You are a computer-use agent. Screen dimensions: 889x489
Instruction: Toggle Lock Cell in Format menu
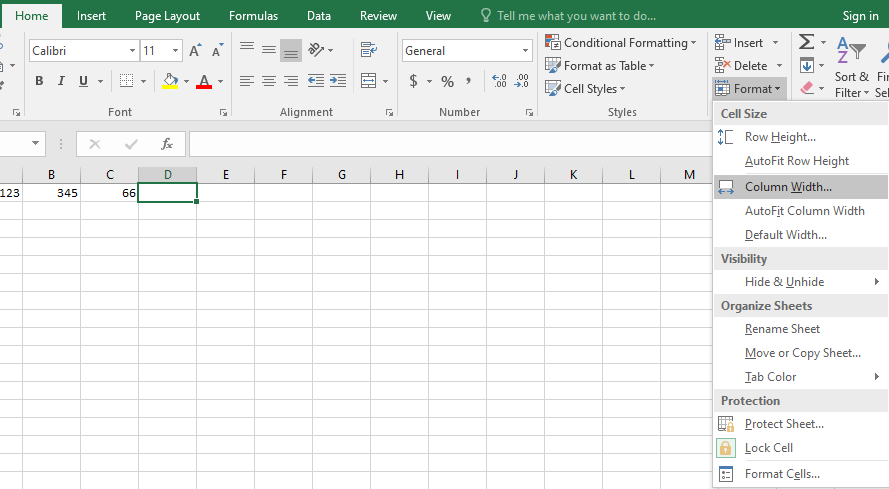click(x=768, y=448)
